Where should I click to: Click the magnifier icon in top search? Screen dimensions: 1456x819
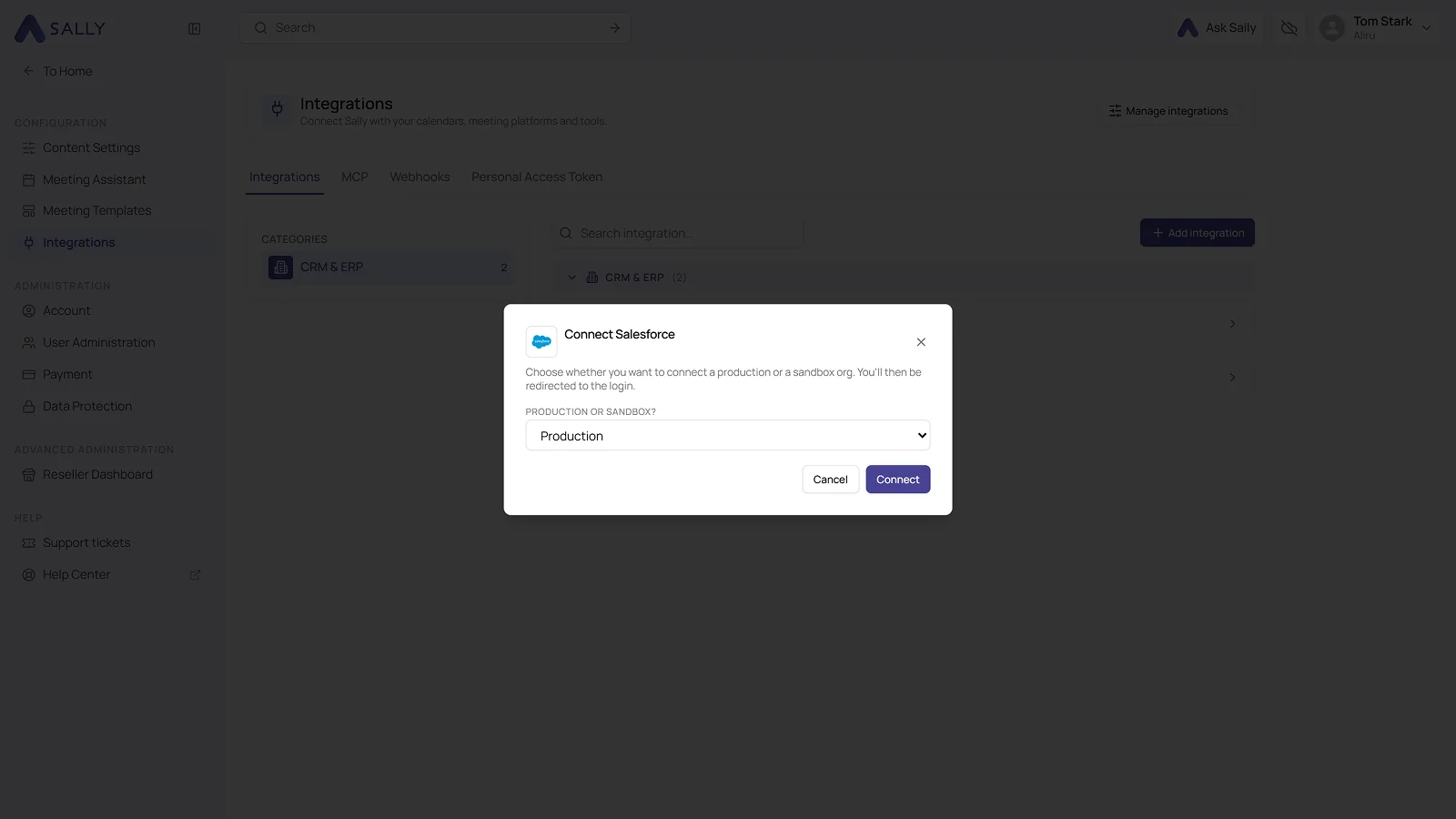tap(261, 28)
